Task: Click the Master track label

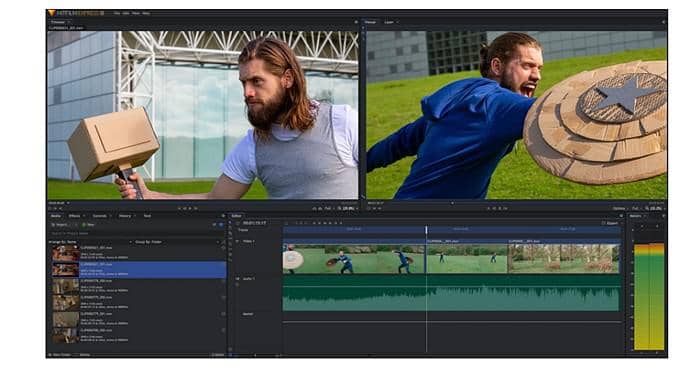Action: pos(248,314)
